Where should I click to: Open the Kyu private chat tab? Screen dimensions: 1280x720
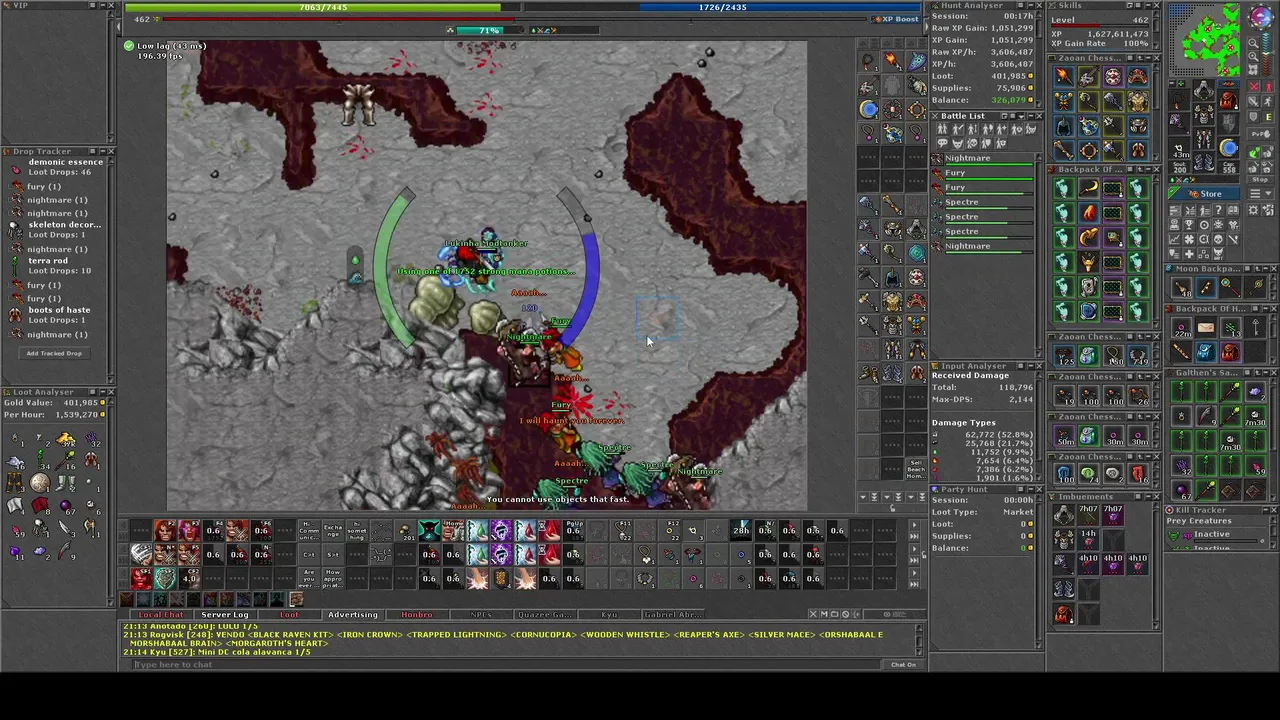609,614
